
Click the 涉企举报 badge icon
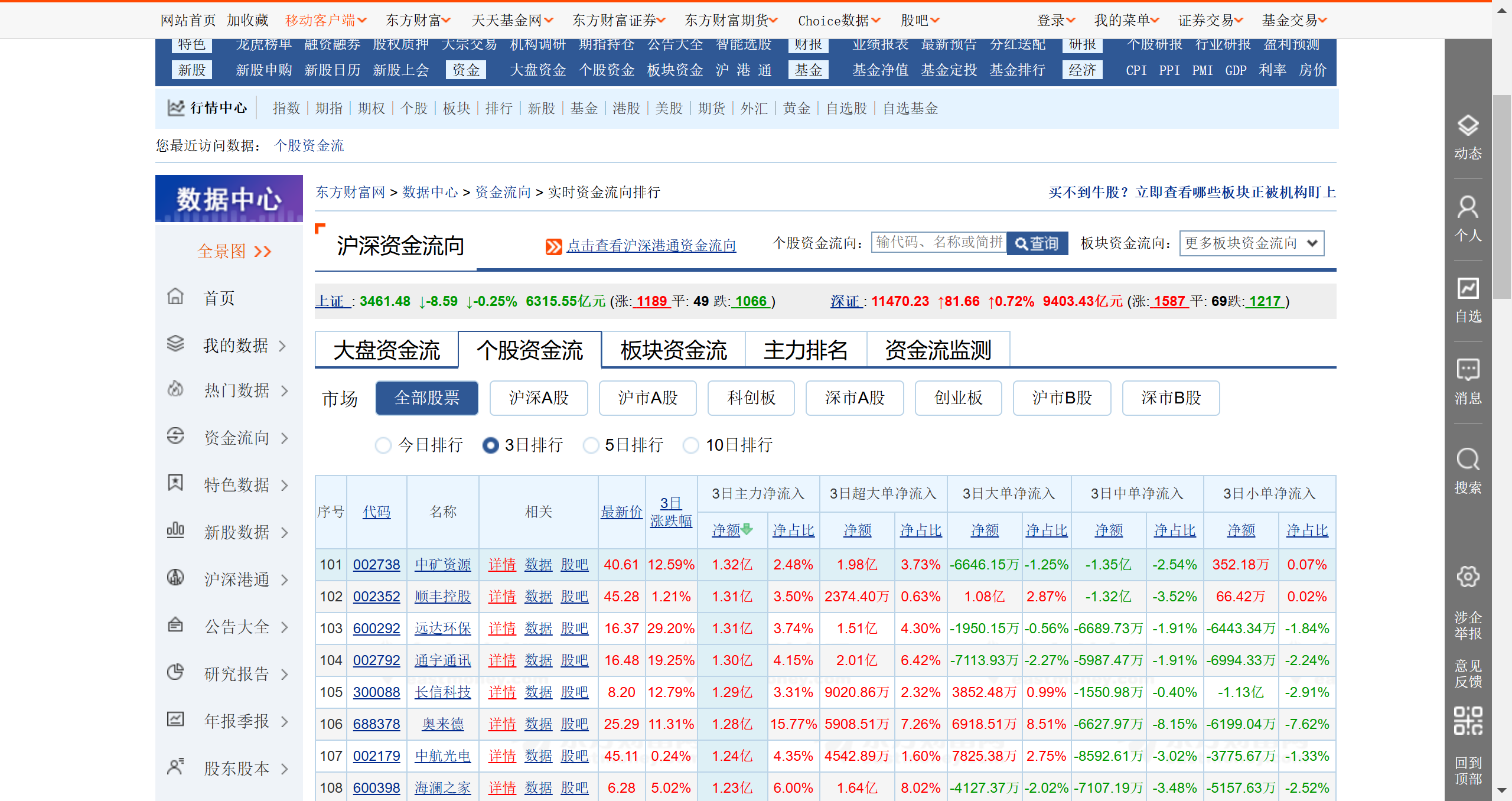click(x=1467, y=577)
